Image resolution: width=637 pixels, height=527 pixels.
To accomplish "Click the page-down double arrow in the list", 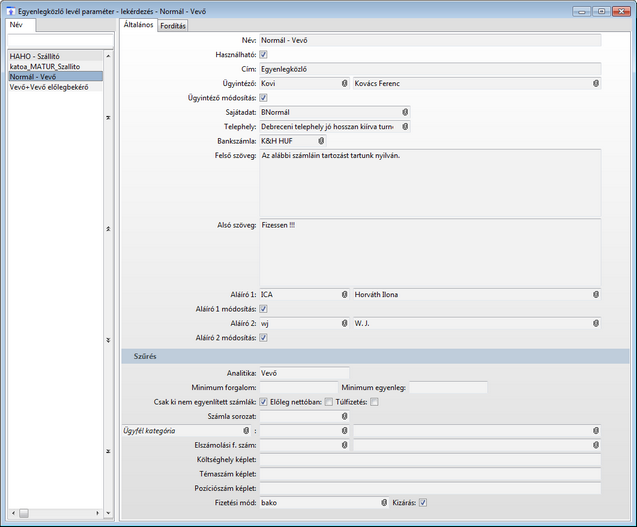I will [108, 340].
